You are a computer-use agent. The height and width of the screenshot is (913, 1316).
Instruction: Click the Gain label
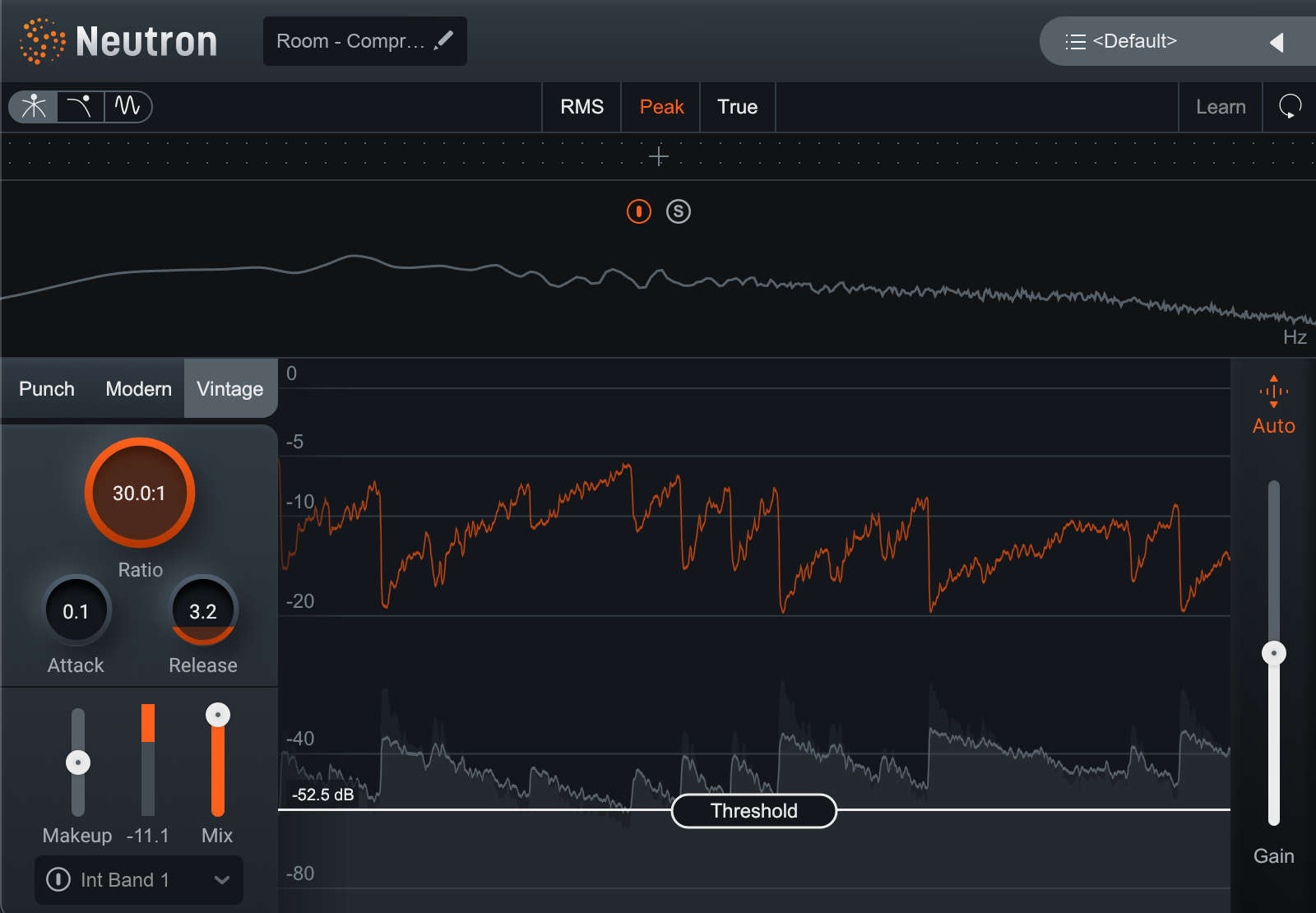pos(1274,856)
